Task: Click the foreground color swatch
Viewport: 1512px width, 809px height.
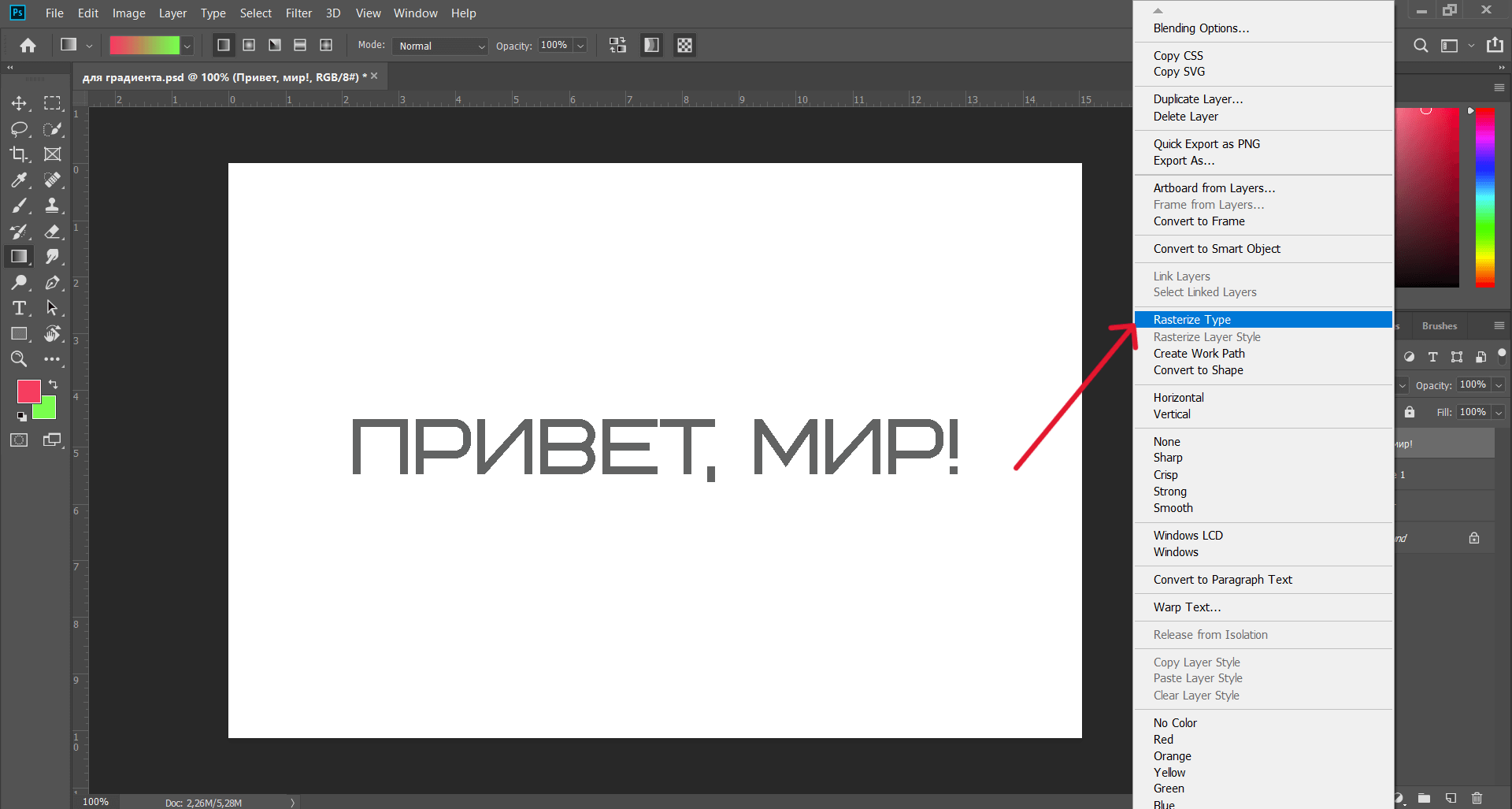Action: (x=28, y=390)
